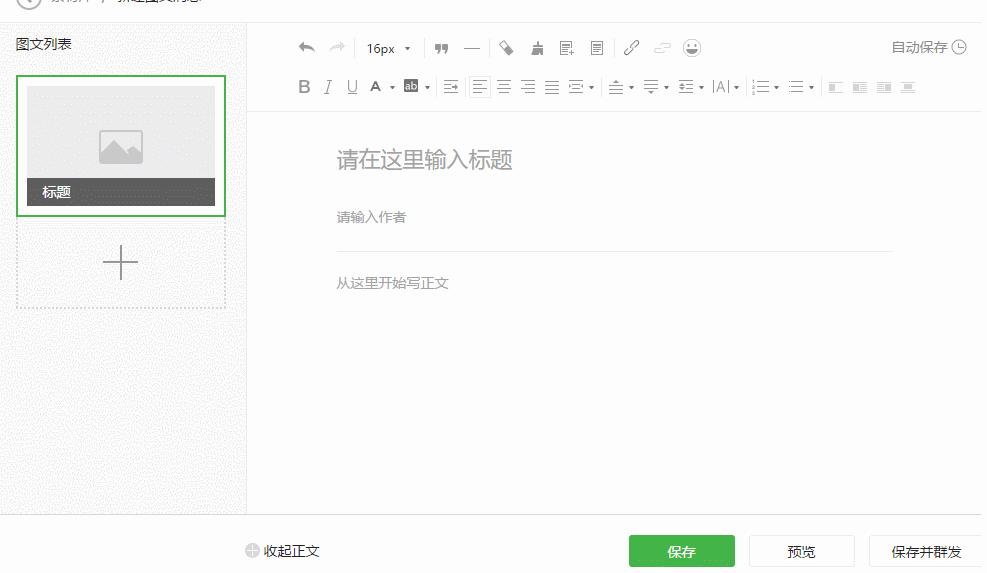
Task: Open the spacing-before-paragraph dropdown arrow
Action: tap(631, 88)
